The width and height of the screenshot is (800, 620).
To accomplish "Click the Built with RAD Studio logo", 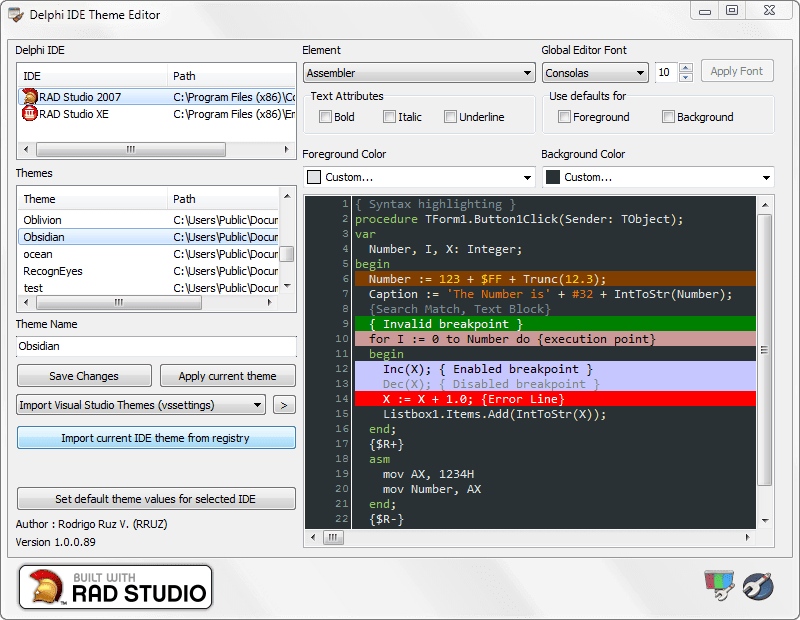I will [x=116, y=587].
